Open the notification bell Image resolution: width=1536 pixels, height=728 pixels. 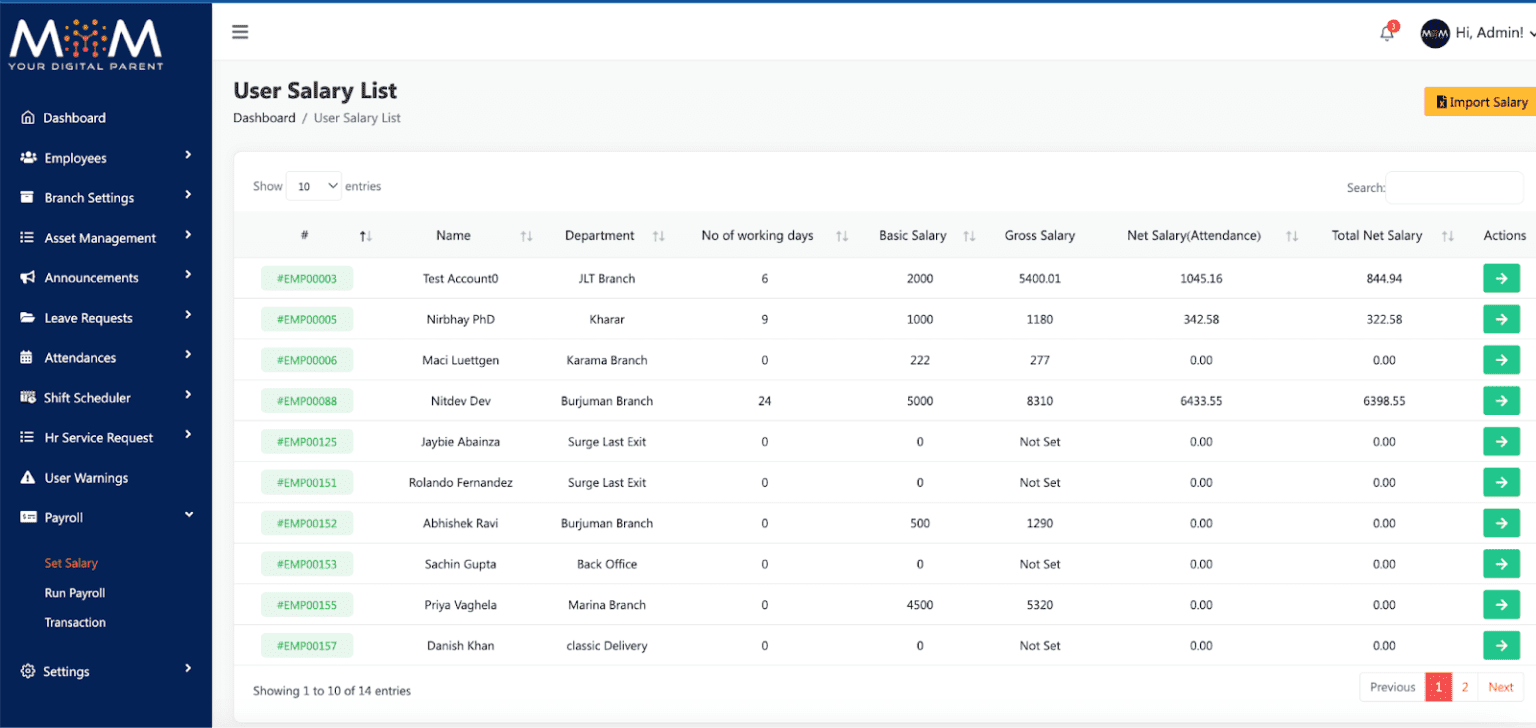pyautogui.click(x=1387, y=33)
